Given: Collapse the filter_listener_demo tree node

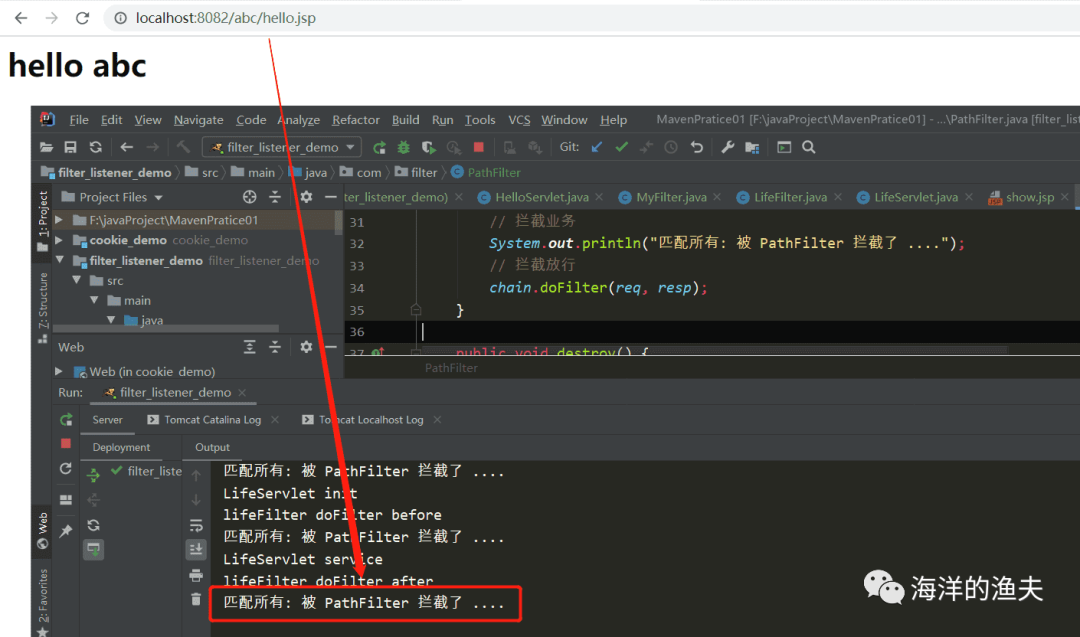Looking at the screenshot, I should pyautogui.click(x=59, y=260).
